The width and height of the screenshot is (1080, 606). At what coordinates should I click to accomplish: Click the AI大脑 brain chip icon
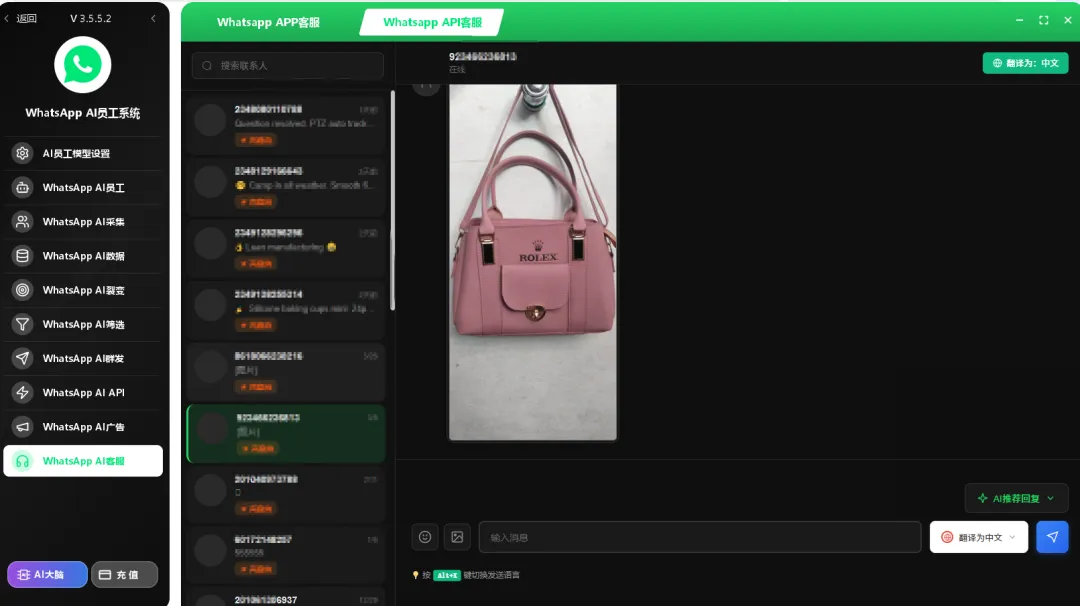(23, 574)
